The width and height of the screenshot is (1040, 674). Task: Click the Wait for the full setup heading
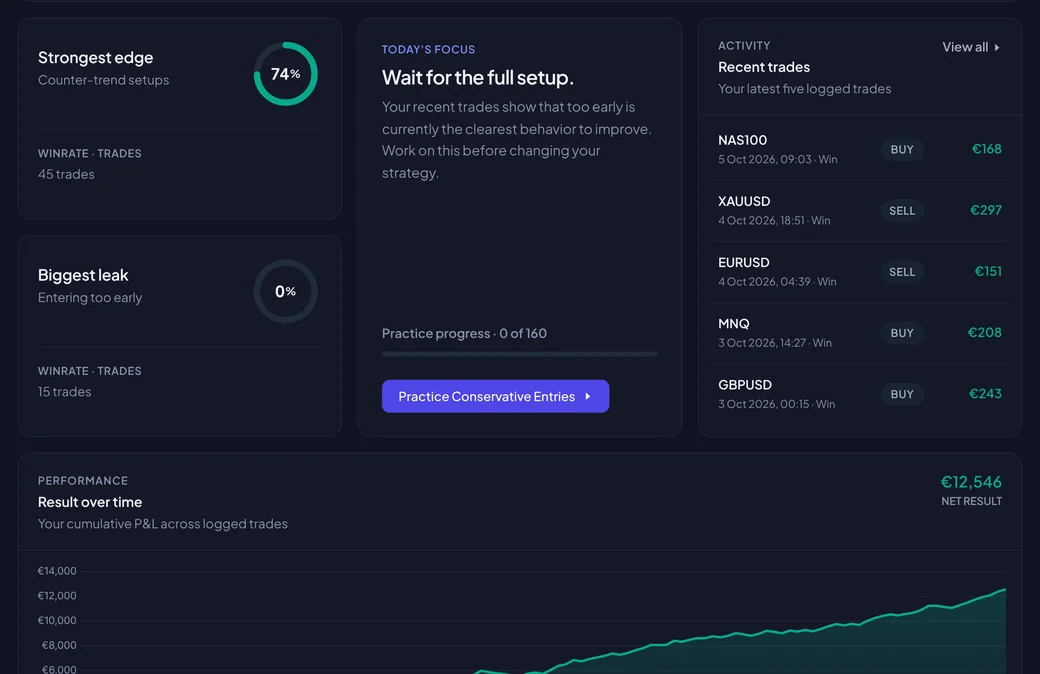tap(478, 78)
